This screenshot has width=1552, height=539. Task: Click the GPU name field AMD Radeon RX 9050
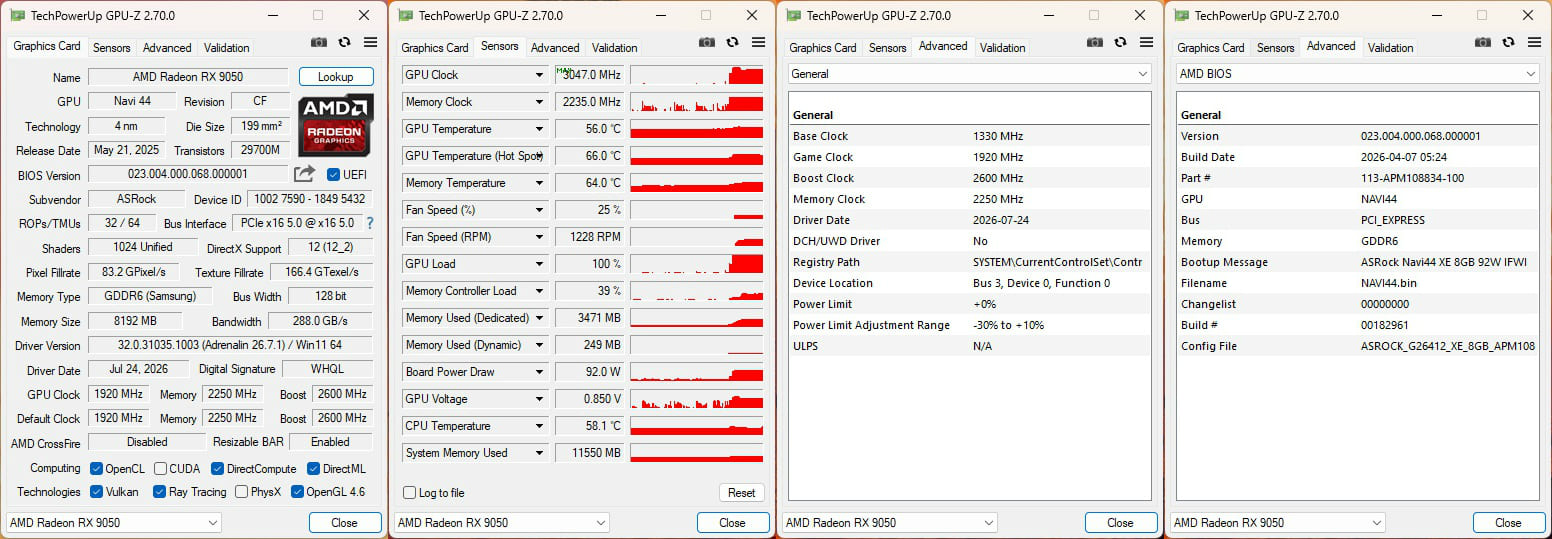point(188,77)
